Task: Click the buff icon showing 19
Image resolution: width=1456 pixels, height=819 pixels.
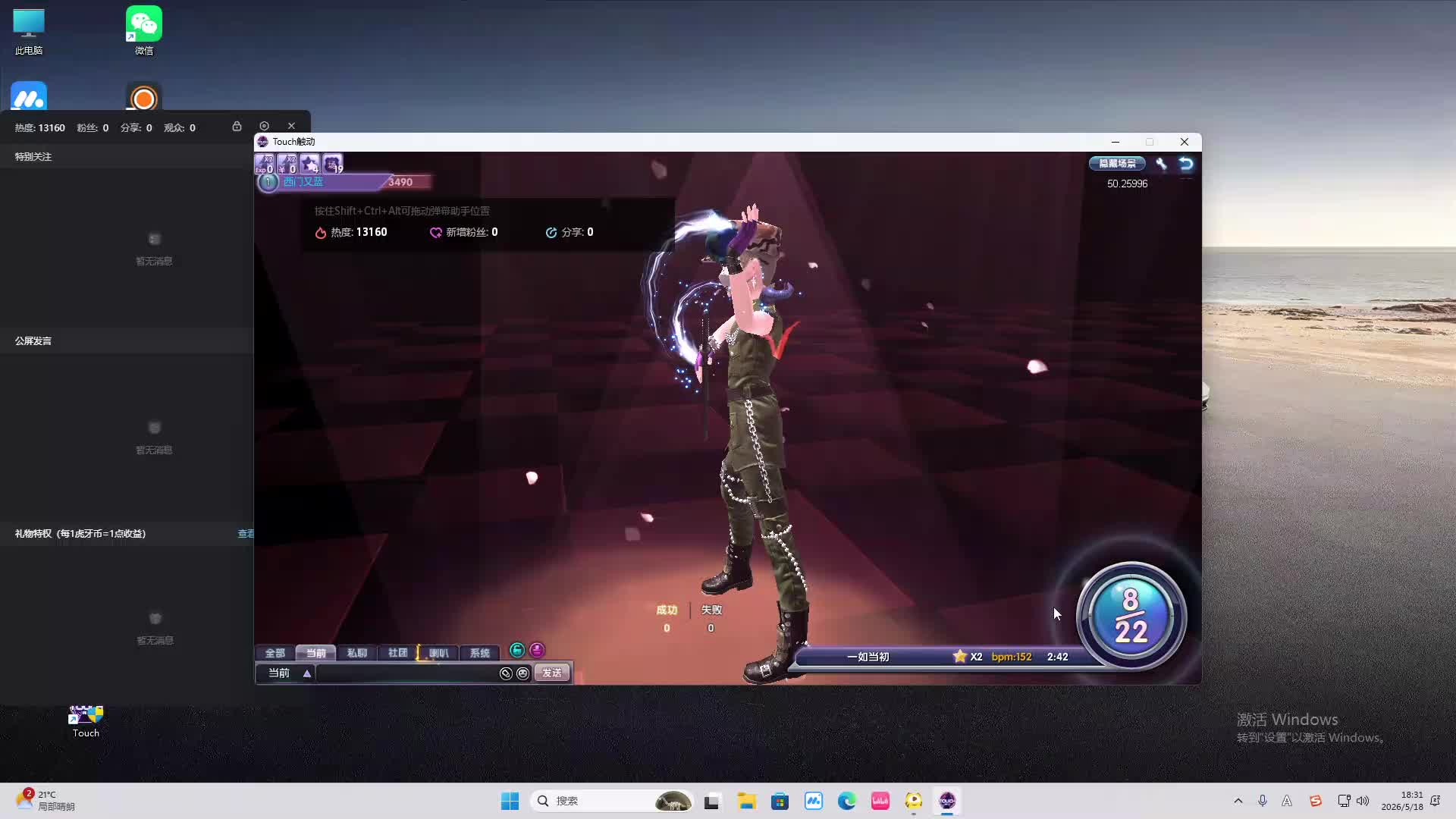Action: coord(332,164)
